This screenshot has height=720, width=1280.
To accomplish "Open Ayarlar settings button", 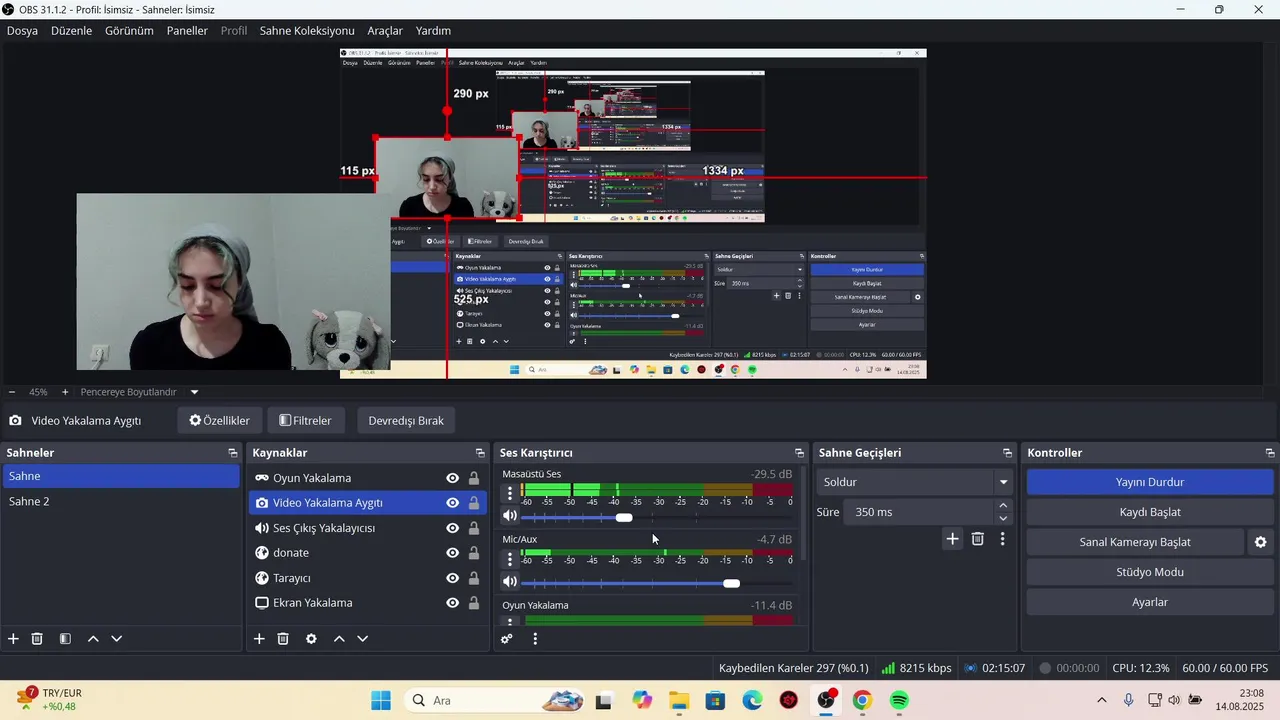I will point(1150,602).
